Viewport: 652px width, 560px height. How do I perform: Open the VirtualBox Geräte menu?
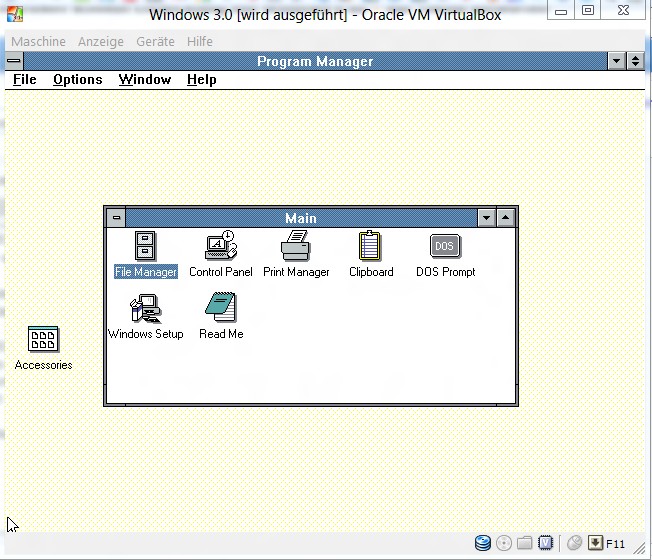[156, 42]
